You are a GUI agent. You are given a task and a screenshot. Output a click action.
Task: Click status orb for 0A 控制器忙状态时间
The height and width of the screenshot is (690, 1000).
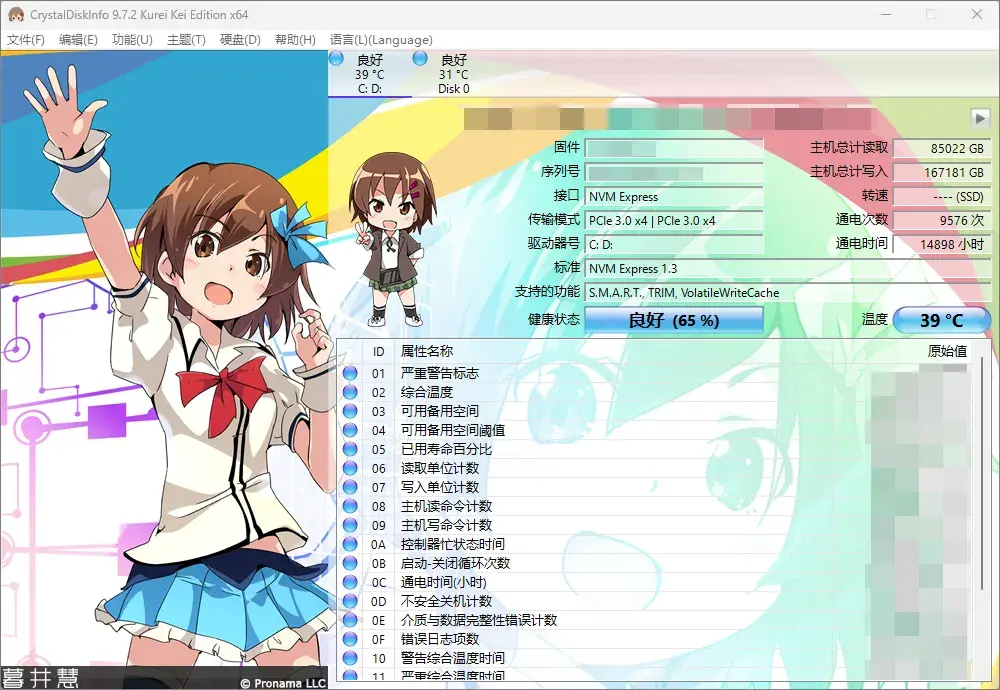pyautogui.click(x=350, y=544)
